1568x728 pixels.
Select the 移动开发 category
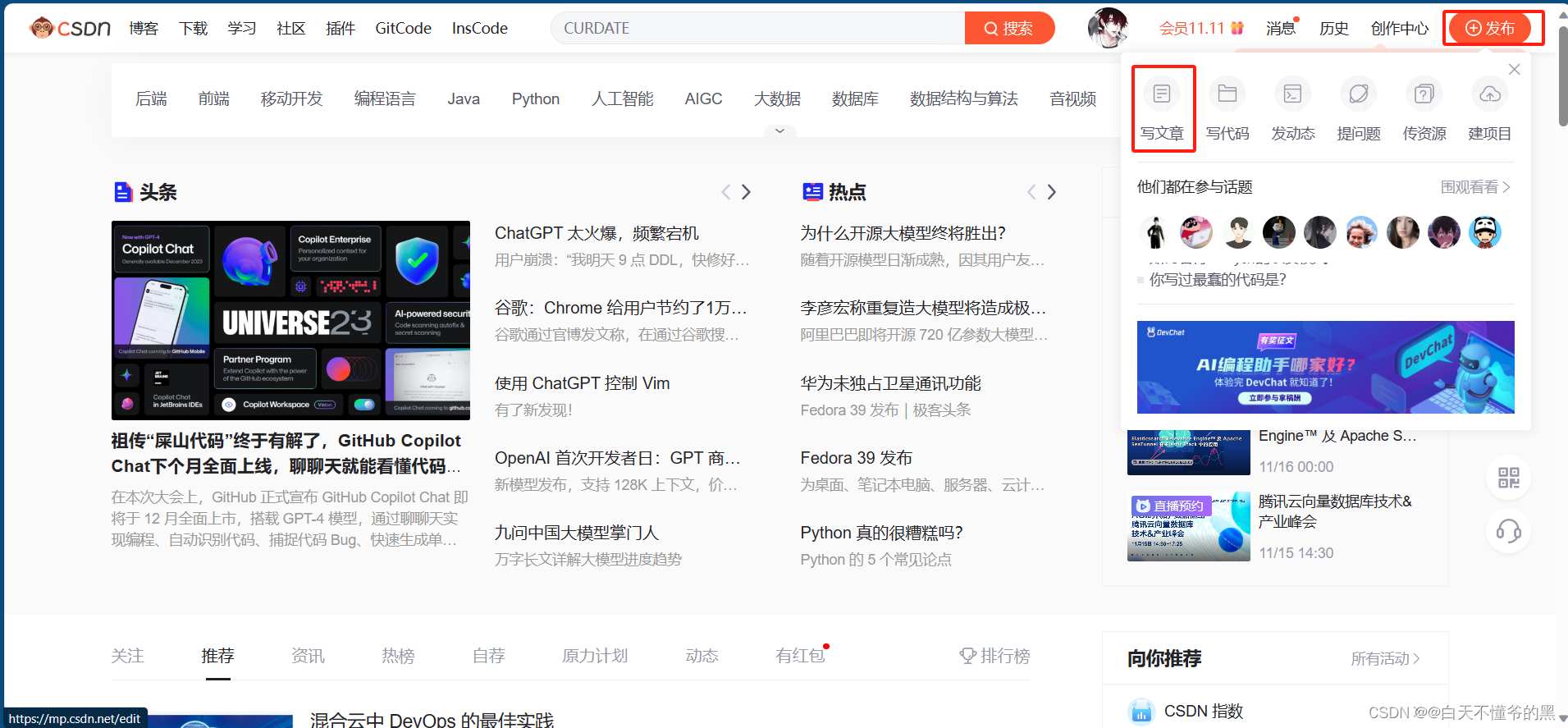tap(292, 98)
